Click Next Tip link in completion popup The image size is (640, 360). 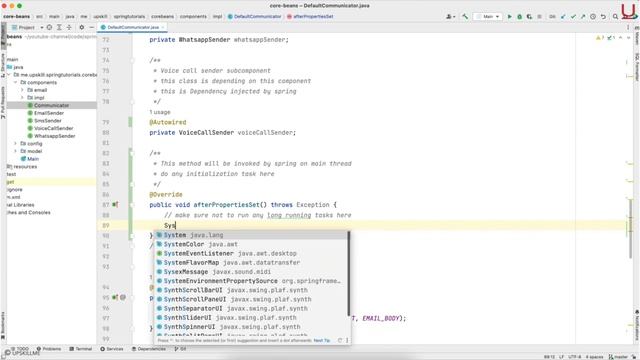(x=322, y=340)
